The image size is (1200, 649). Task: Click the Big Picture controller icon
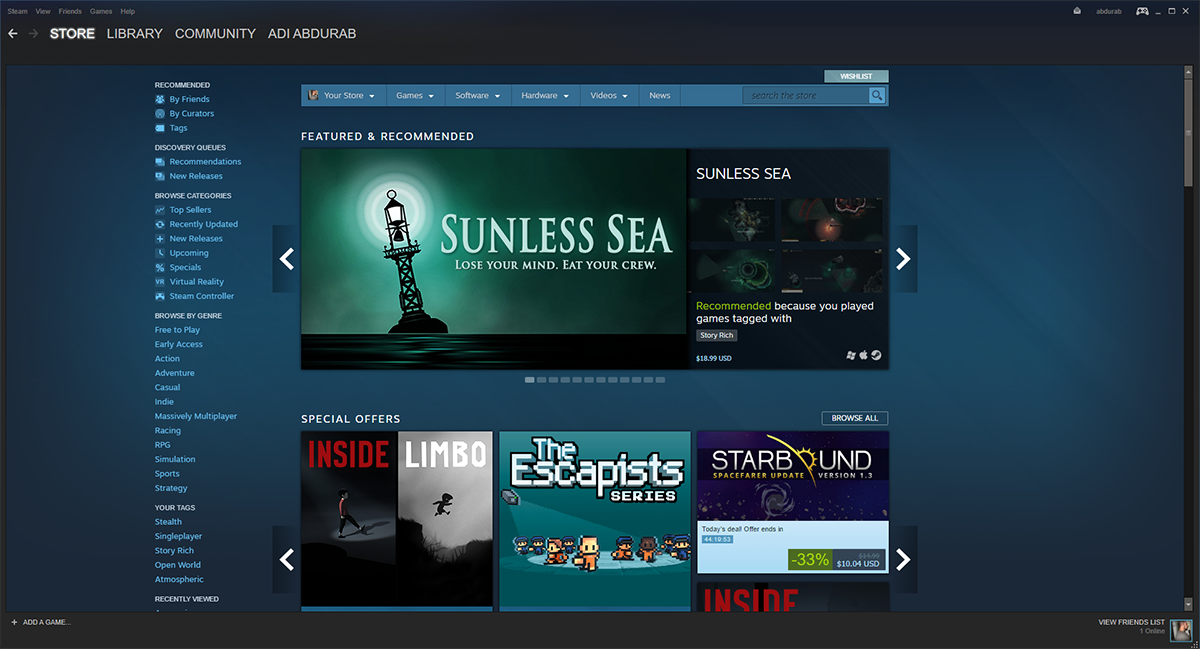[1141, 11]
